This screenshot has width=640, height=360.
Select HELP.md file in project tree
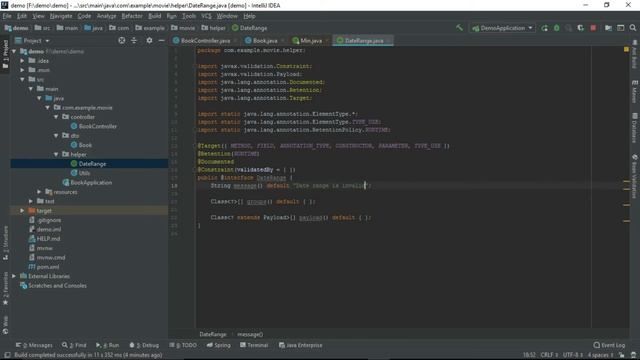tap(44, 239)
